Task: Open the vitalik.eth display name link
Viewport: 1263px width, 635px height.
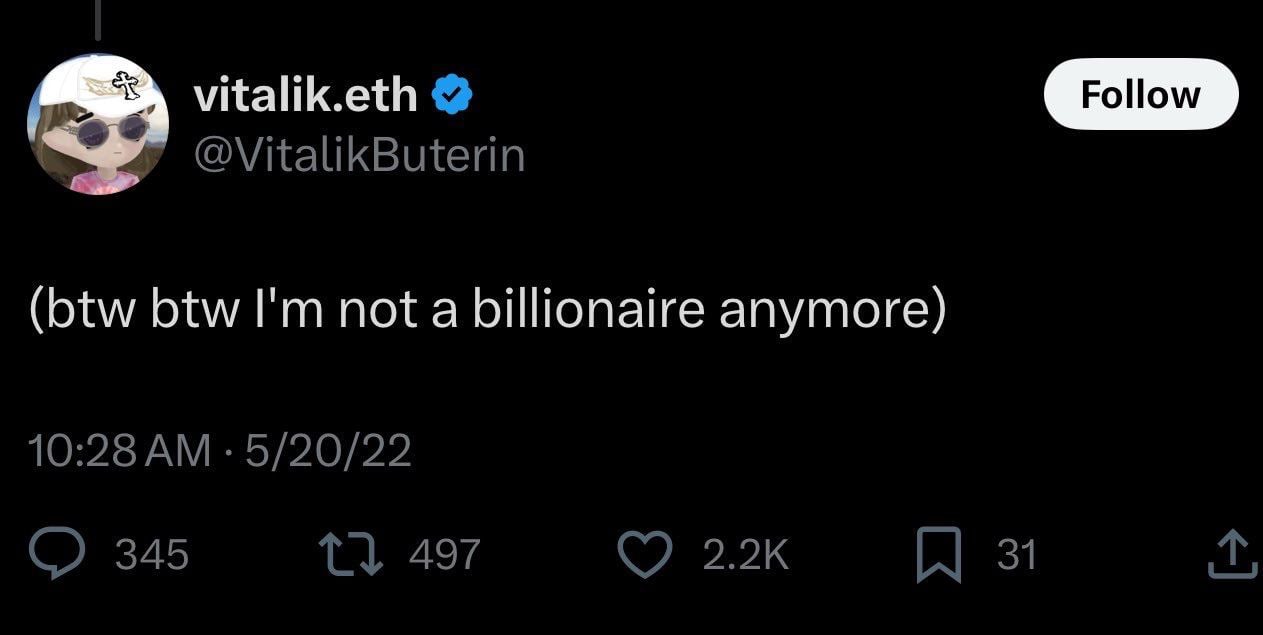Action: [x=305, y=95]
